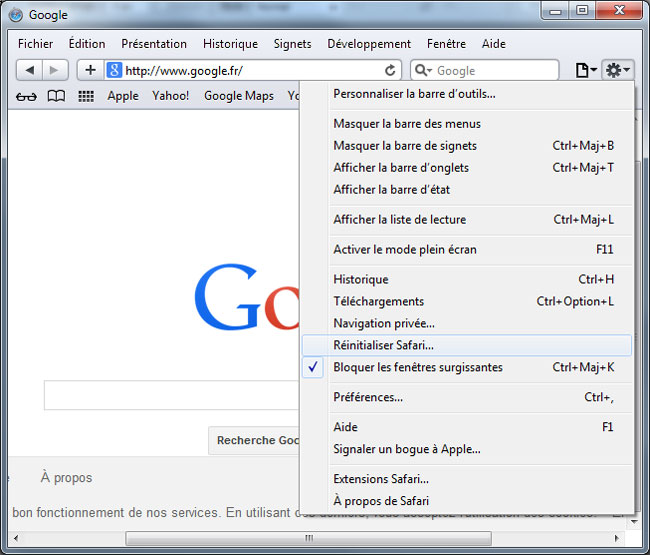Open the Historique menu in menu bar
This screenshot has height=555, width=650.
point(230,44)
